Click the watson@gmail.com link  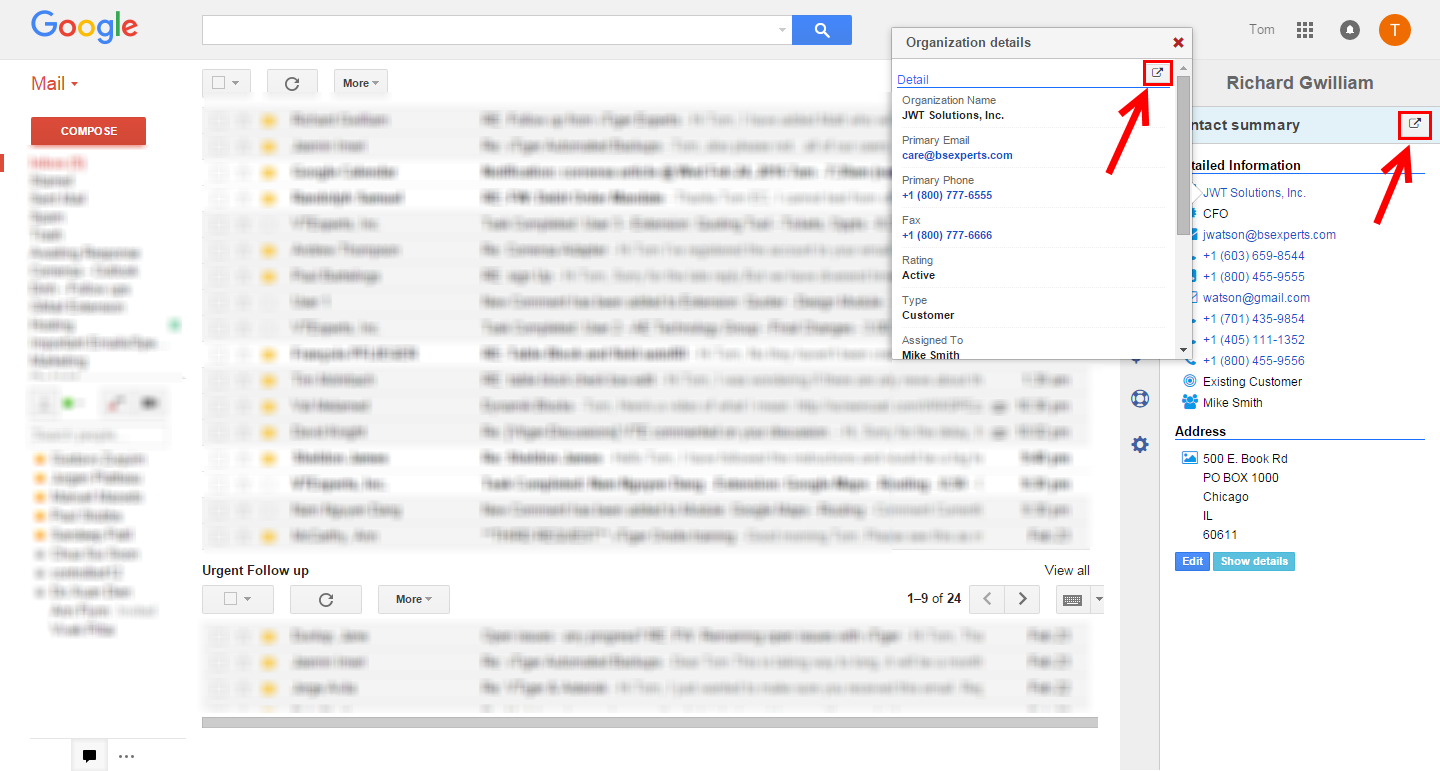point(1256,297)
